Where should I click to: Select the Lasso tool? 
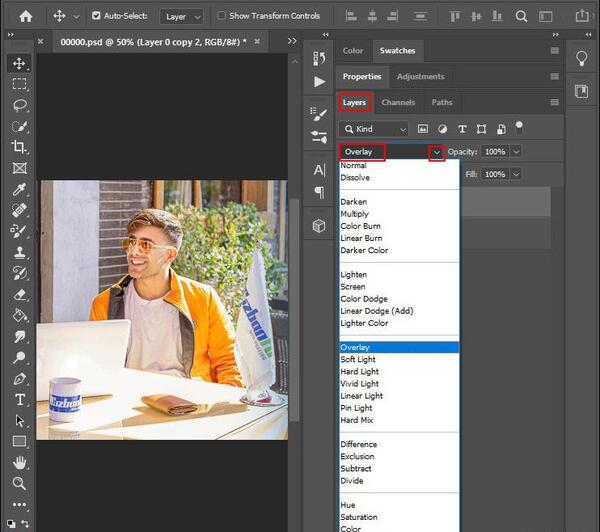coord(19,105)
